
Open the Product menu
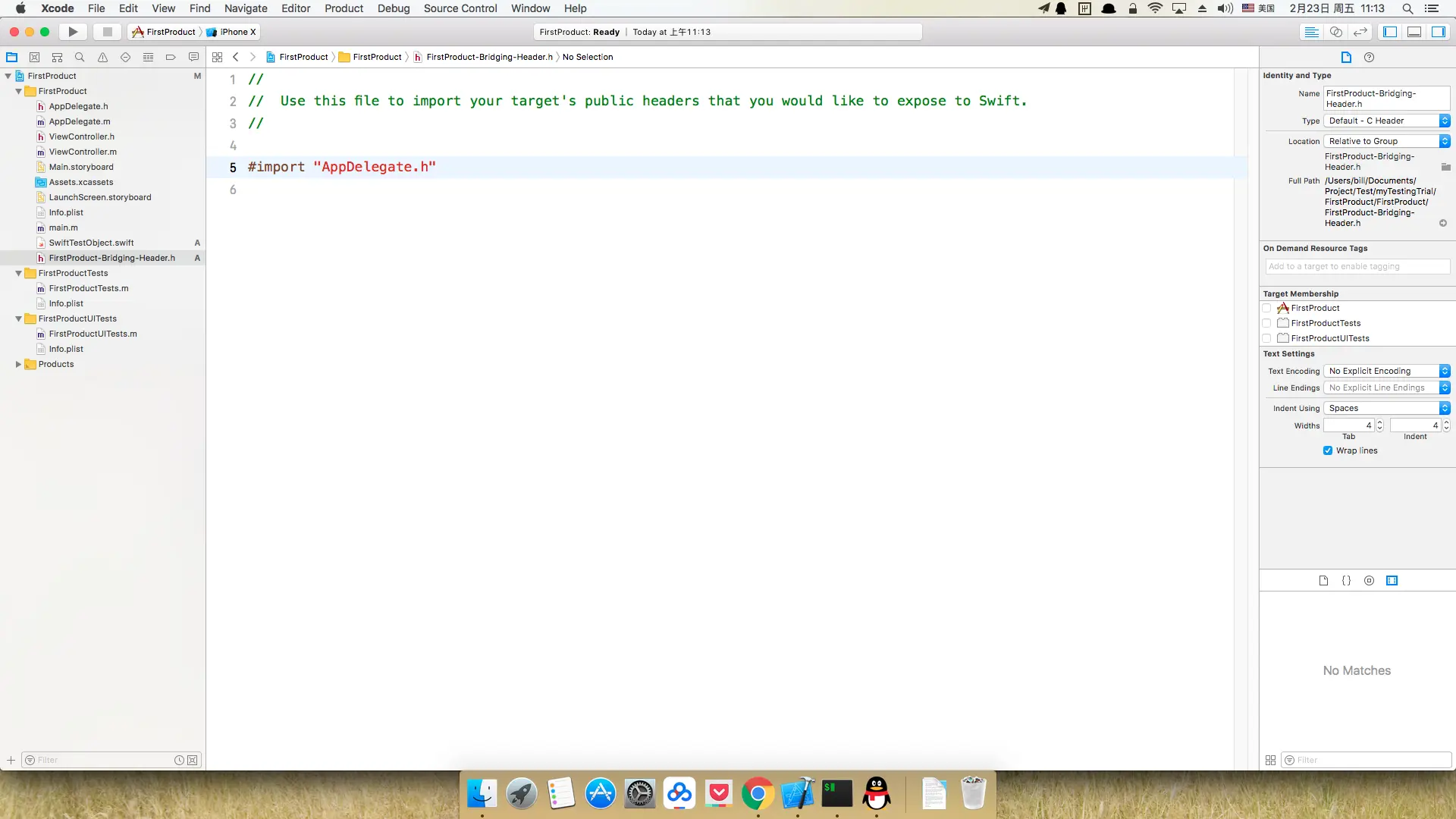(344, 8)
